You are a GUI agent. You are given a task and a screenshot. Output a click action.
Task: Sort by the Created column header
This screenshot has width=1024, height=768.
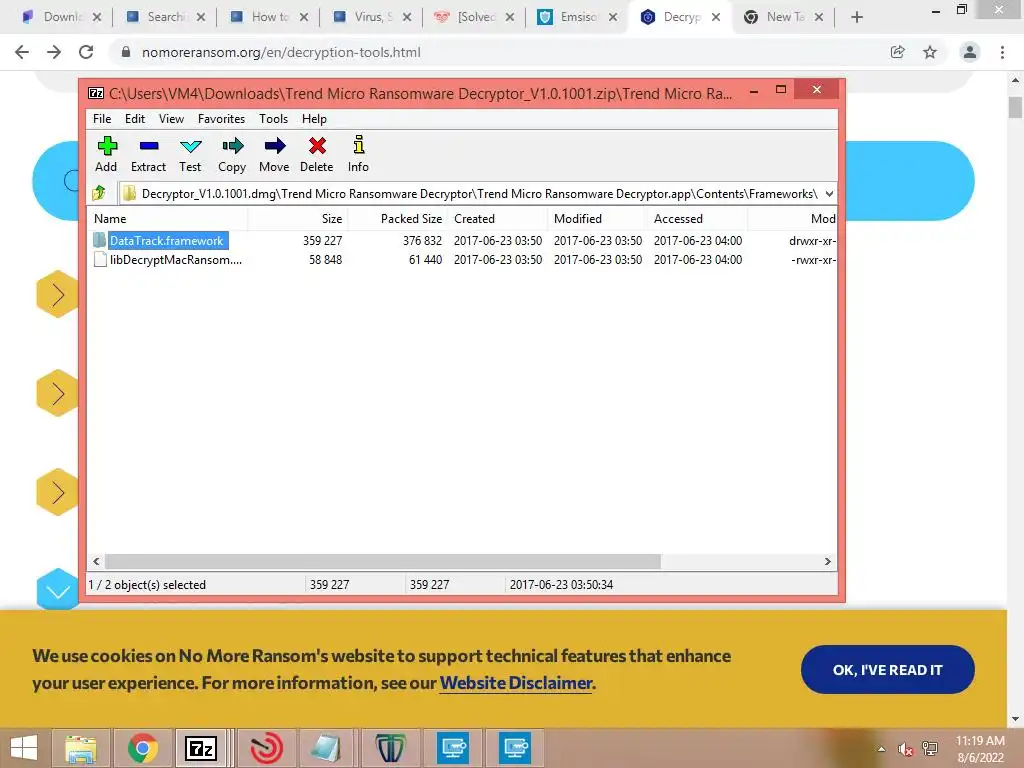tap(498, 219)
